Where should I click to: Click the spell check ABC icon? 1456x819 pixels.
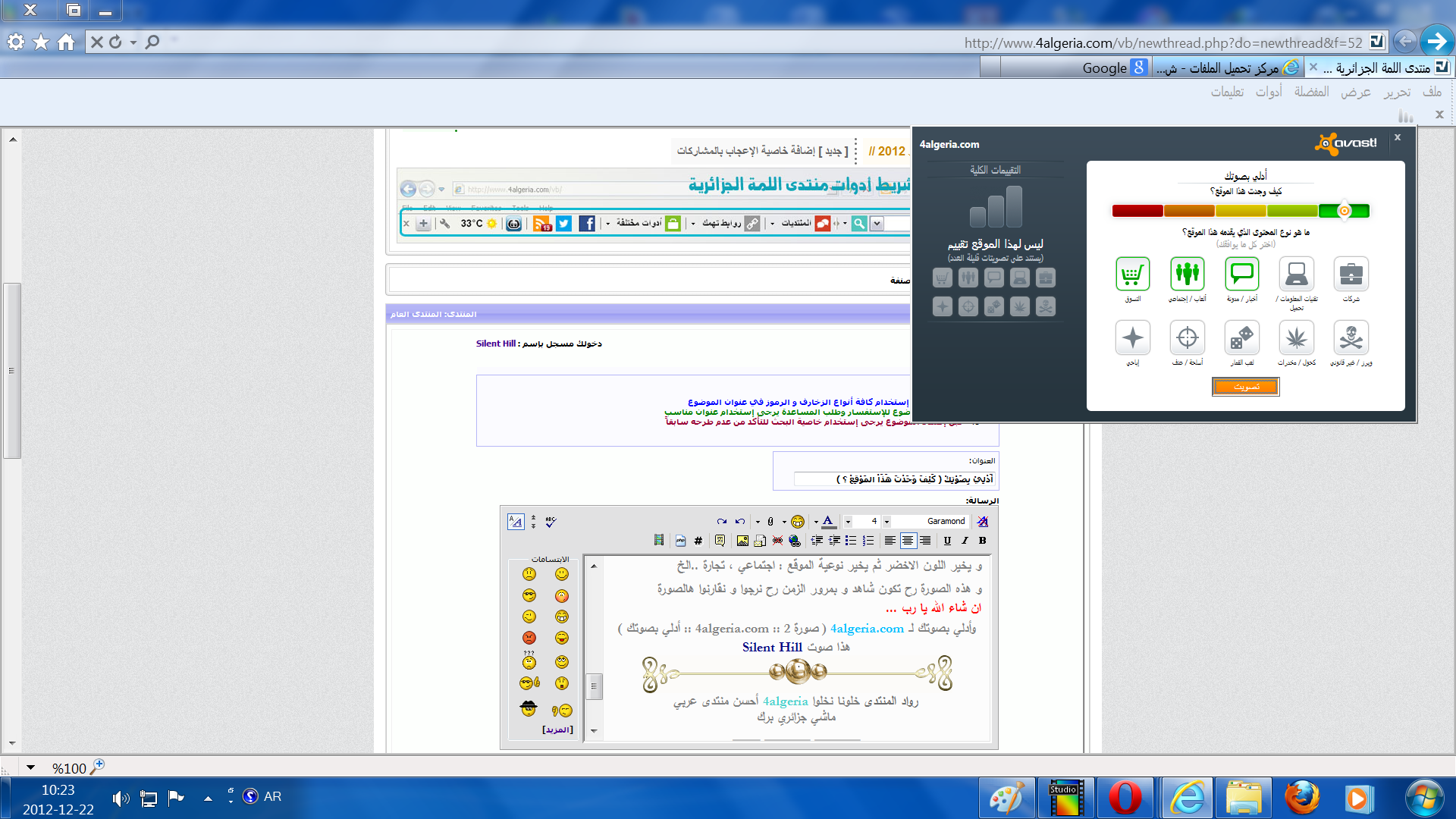tap(551, 522)
